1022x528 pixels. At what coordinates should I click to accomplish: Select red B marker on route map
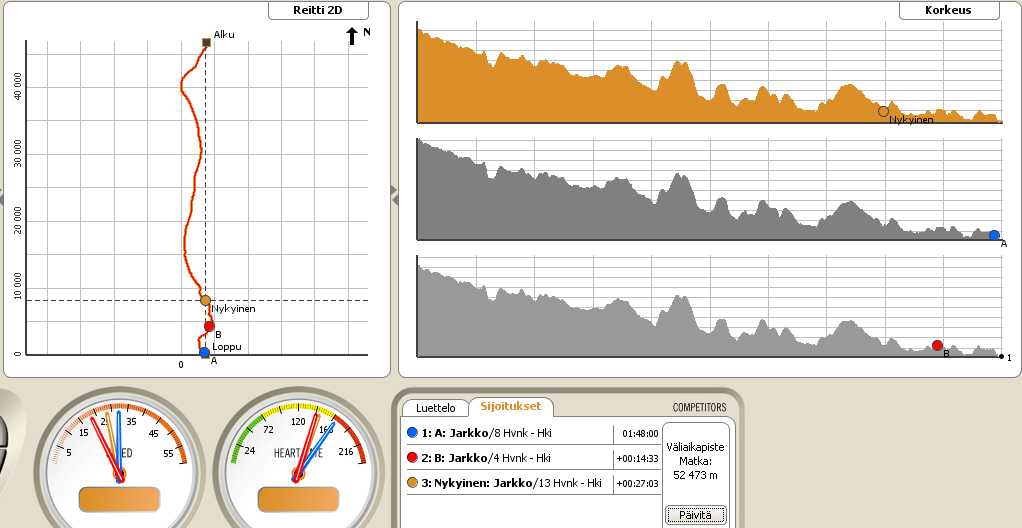click(x=209, y=326)
